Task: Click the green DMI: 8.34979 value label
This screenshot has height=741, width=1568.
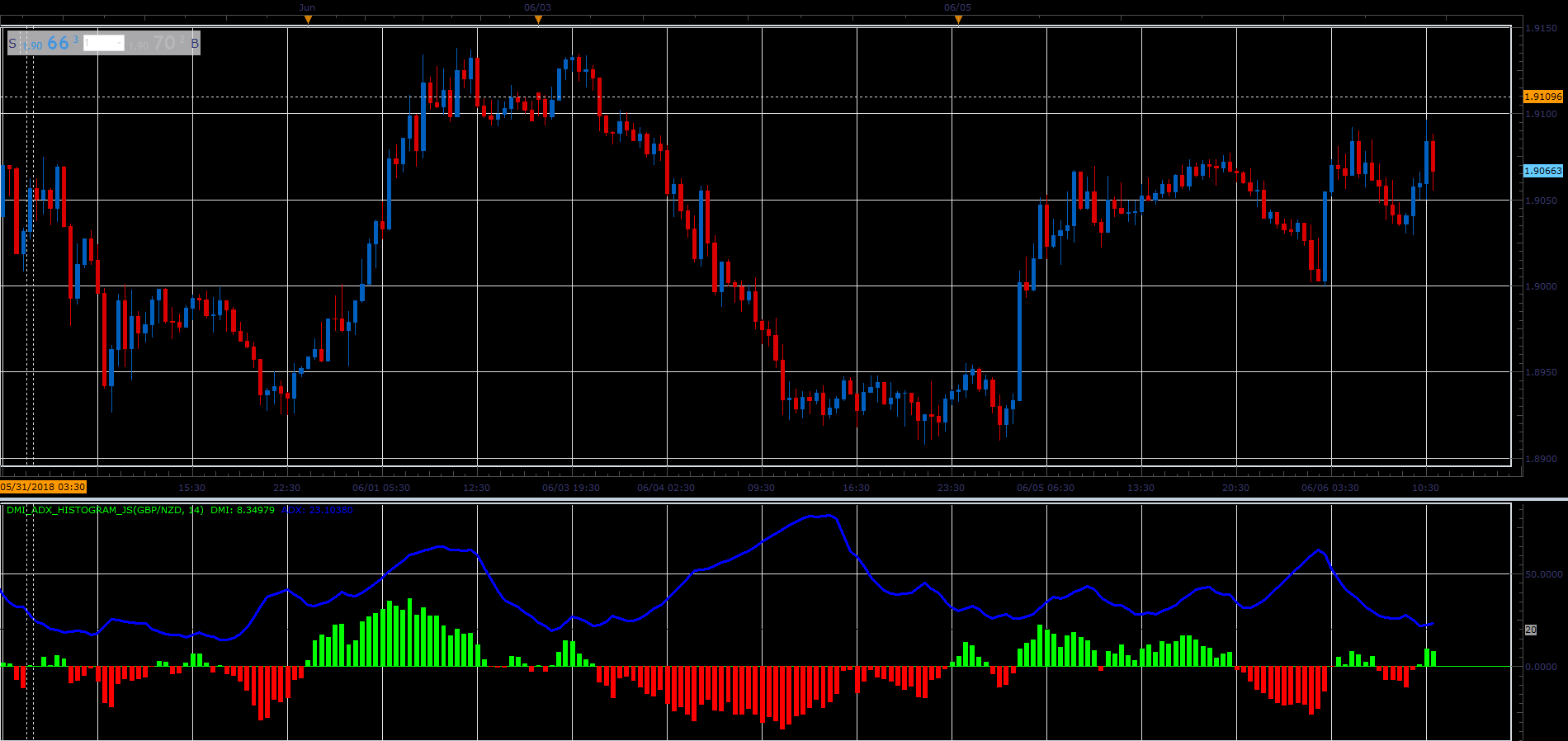Action: pos(243,510)
